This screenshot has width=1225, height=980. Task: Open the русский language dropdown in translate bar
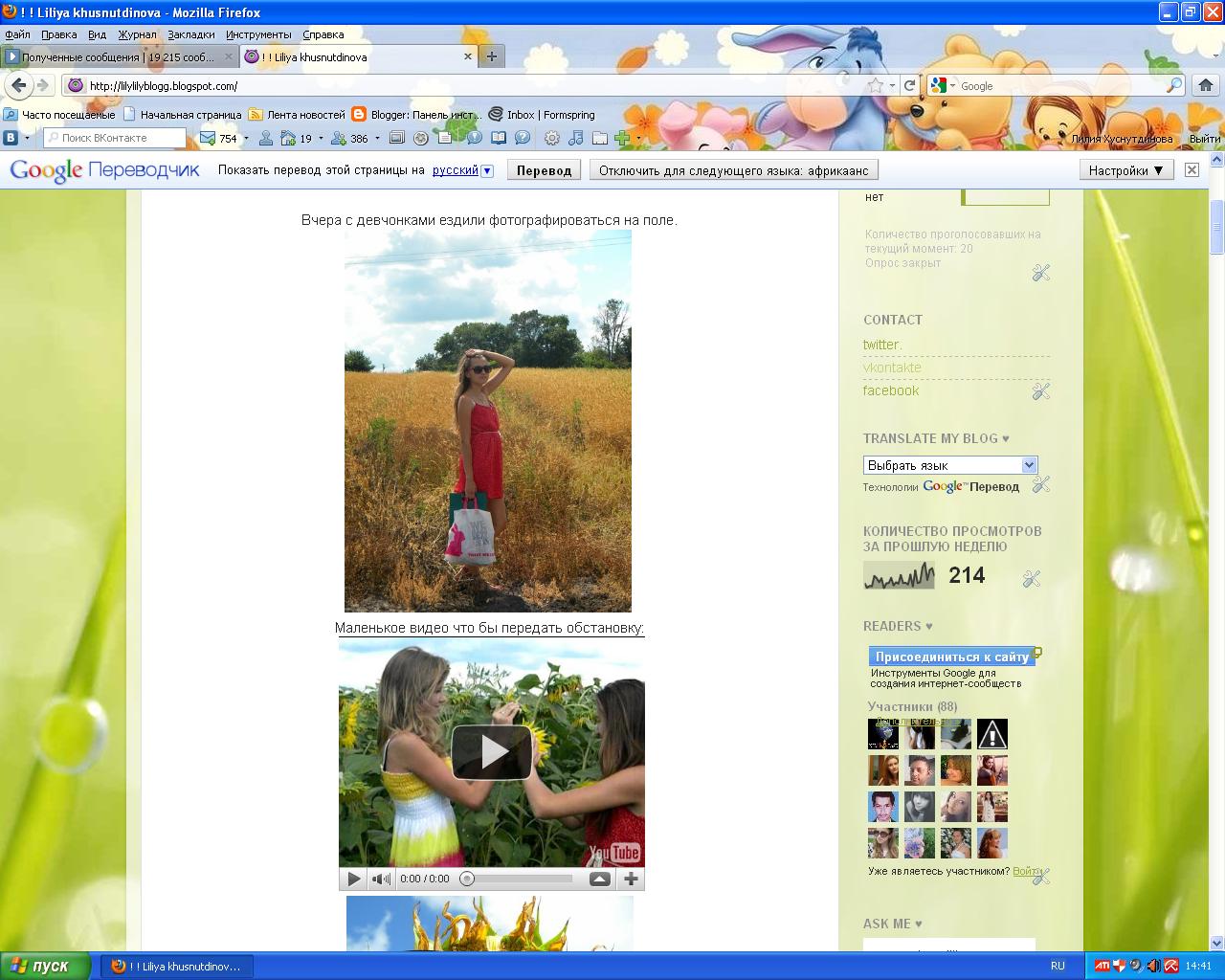[462, 170]
